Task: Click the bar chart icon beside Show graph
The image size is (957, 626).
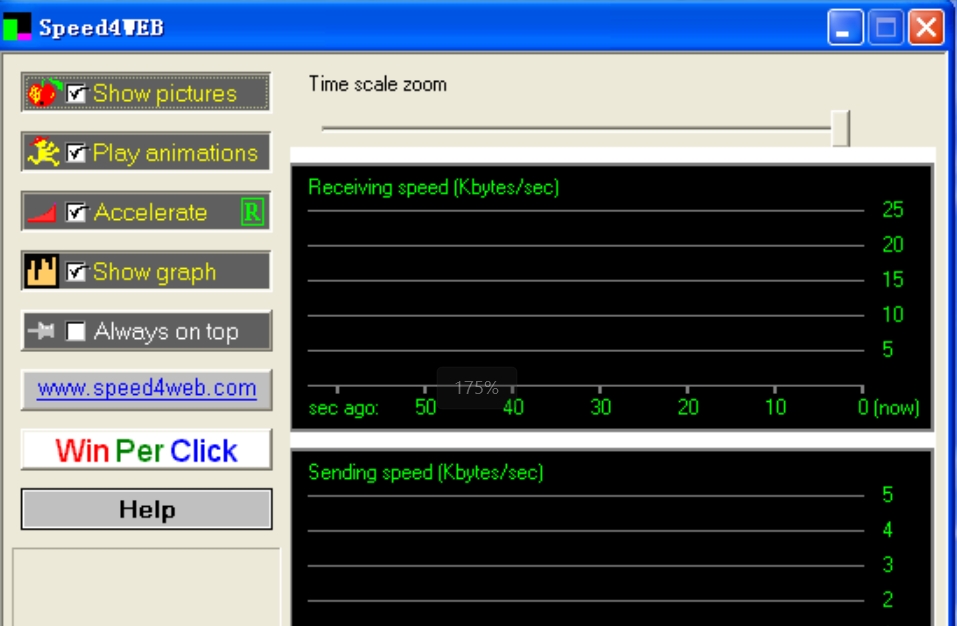Action: 42,272
